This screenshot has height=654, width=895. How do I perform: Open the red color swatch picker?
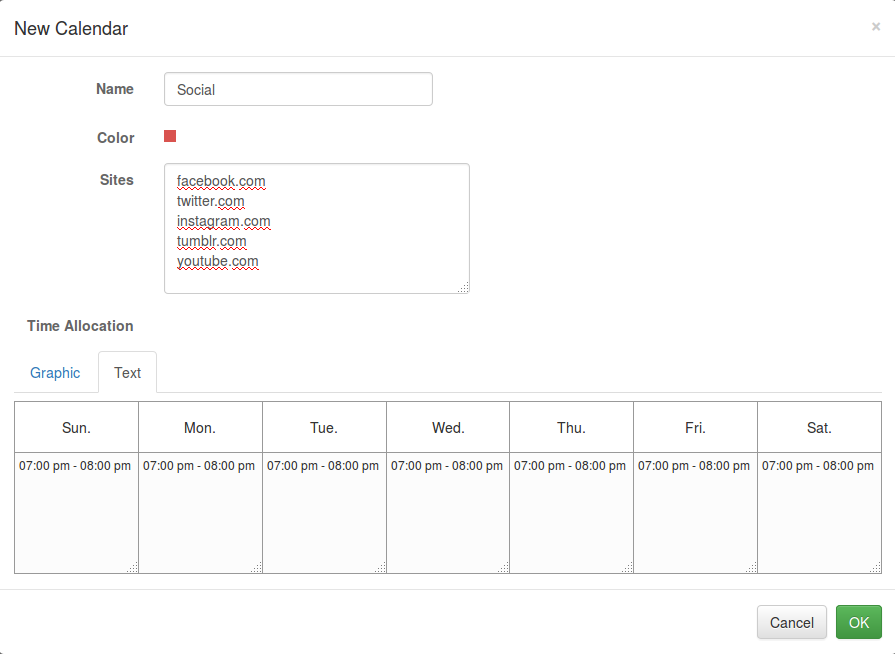click(170, 136)
